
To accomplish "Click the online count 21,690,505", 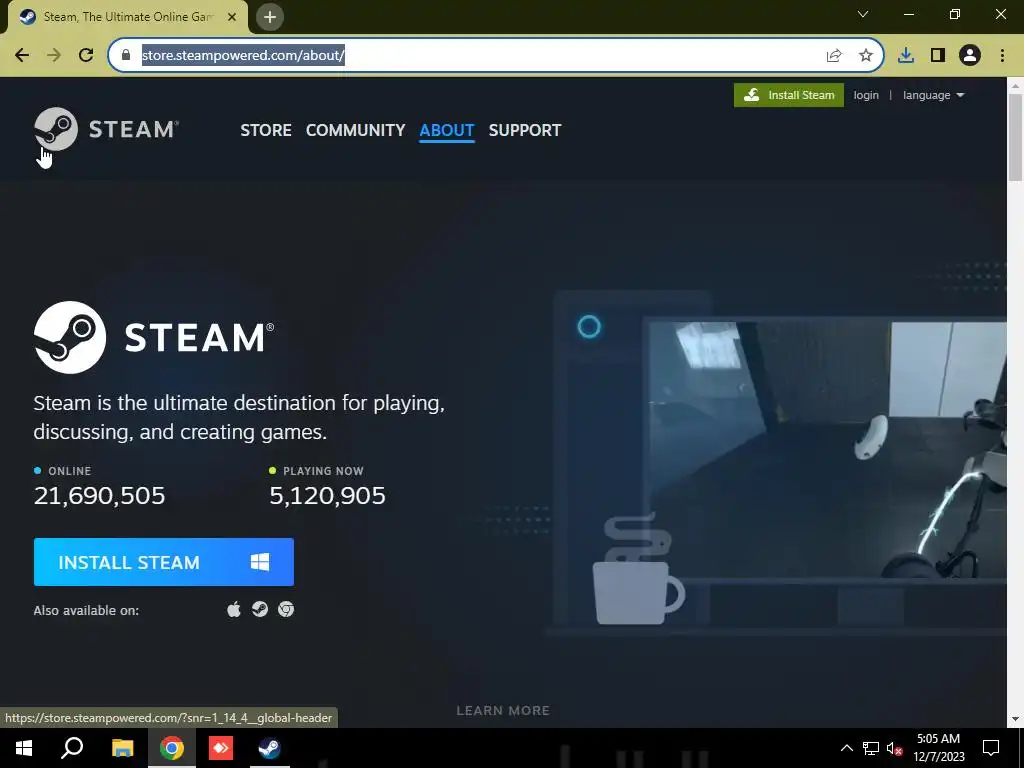I will tap(99, 496).
